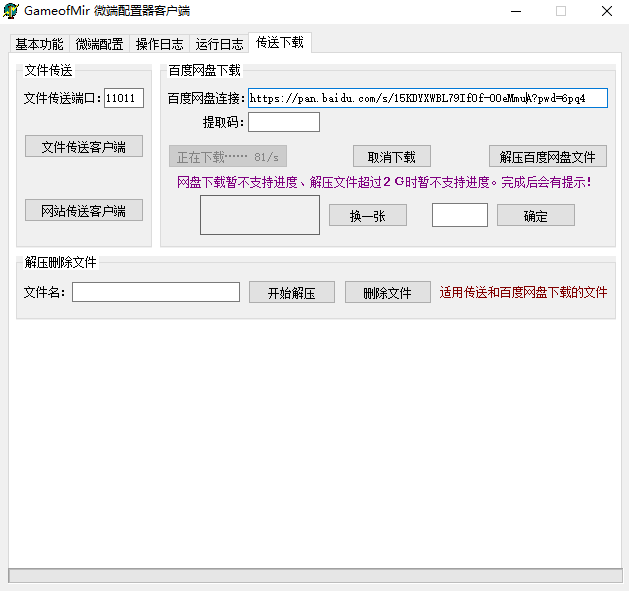Viewport: 629px width, 591px height.
Task: Click the 取消下载 button
Action: point(391,157)
